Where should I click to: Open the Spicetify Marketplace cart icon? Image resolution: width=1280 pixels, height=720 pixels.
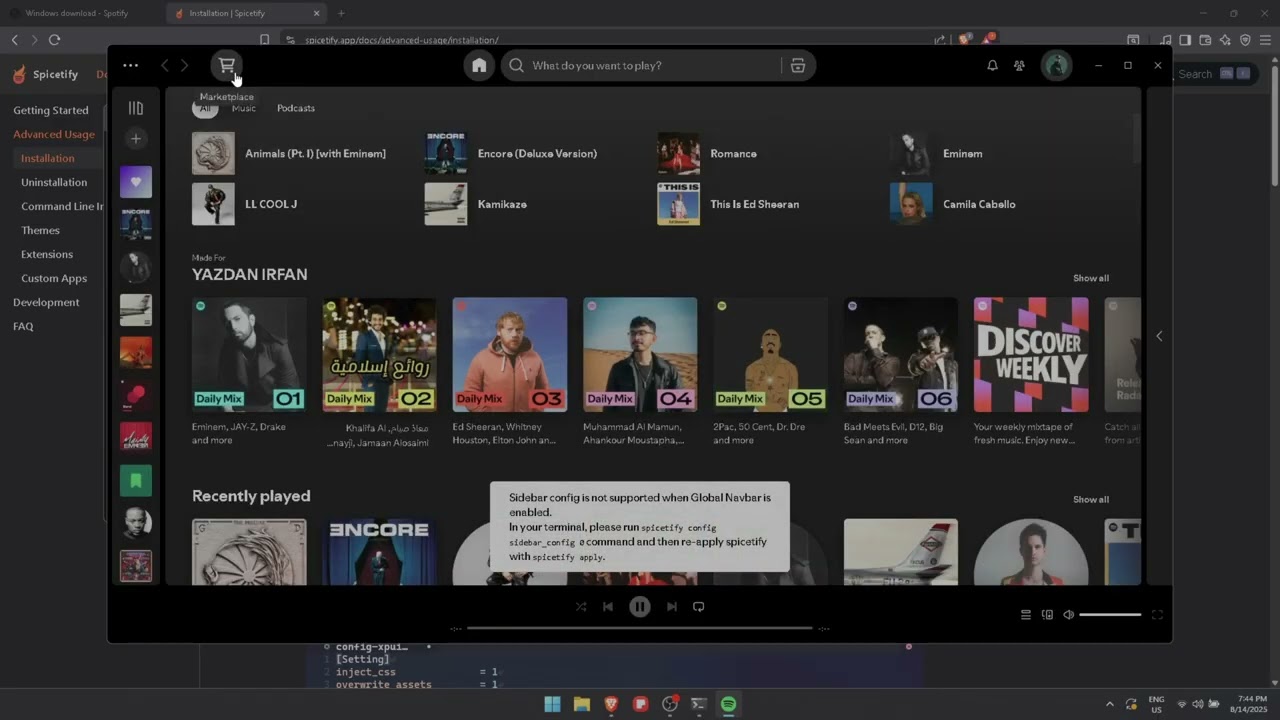(227, 65)
